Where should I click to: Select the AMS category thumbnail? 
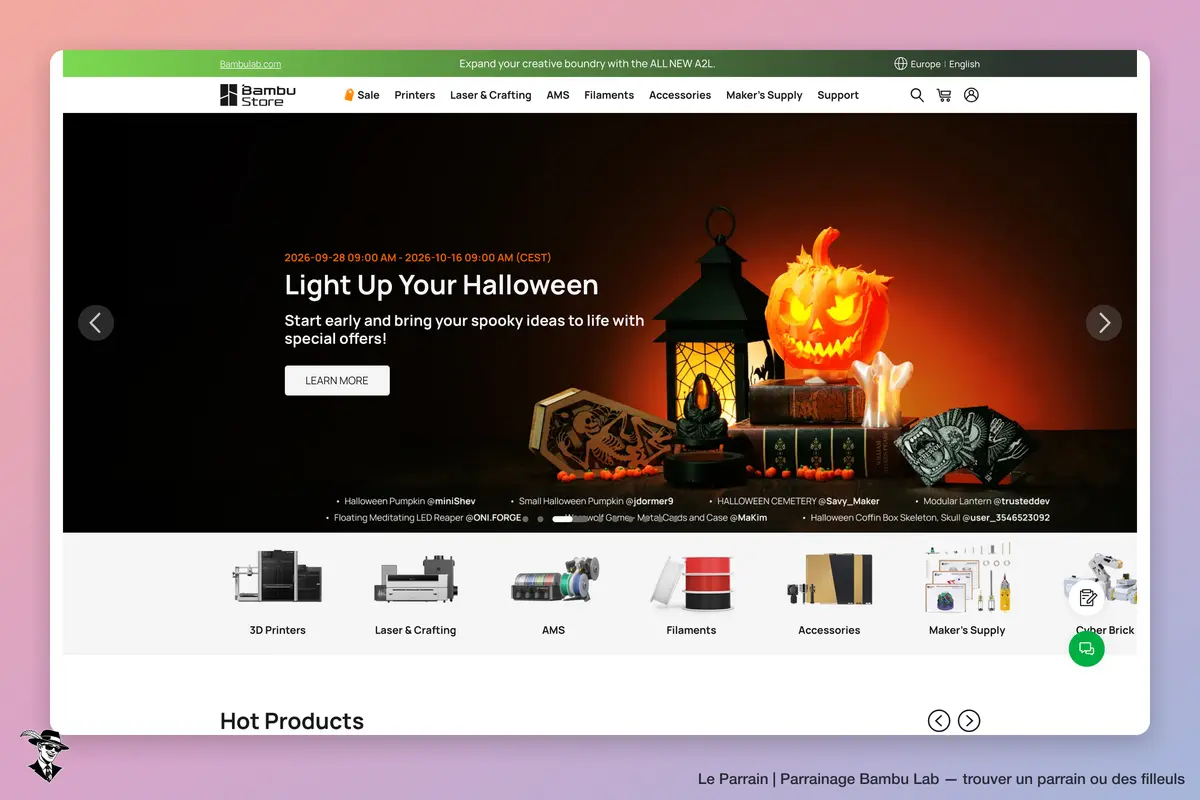pyautogui.click(x=553, y=590)
